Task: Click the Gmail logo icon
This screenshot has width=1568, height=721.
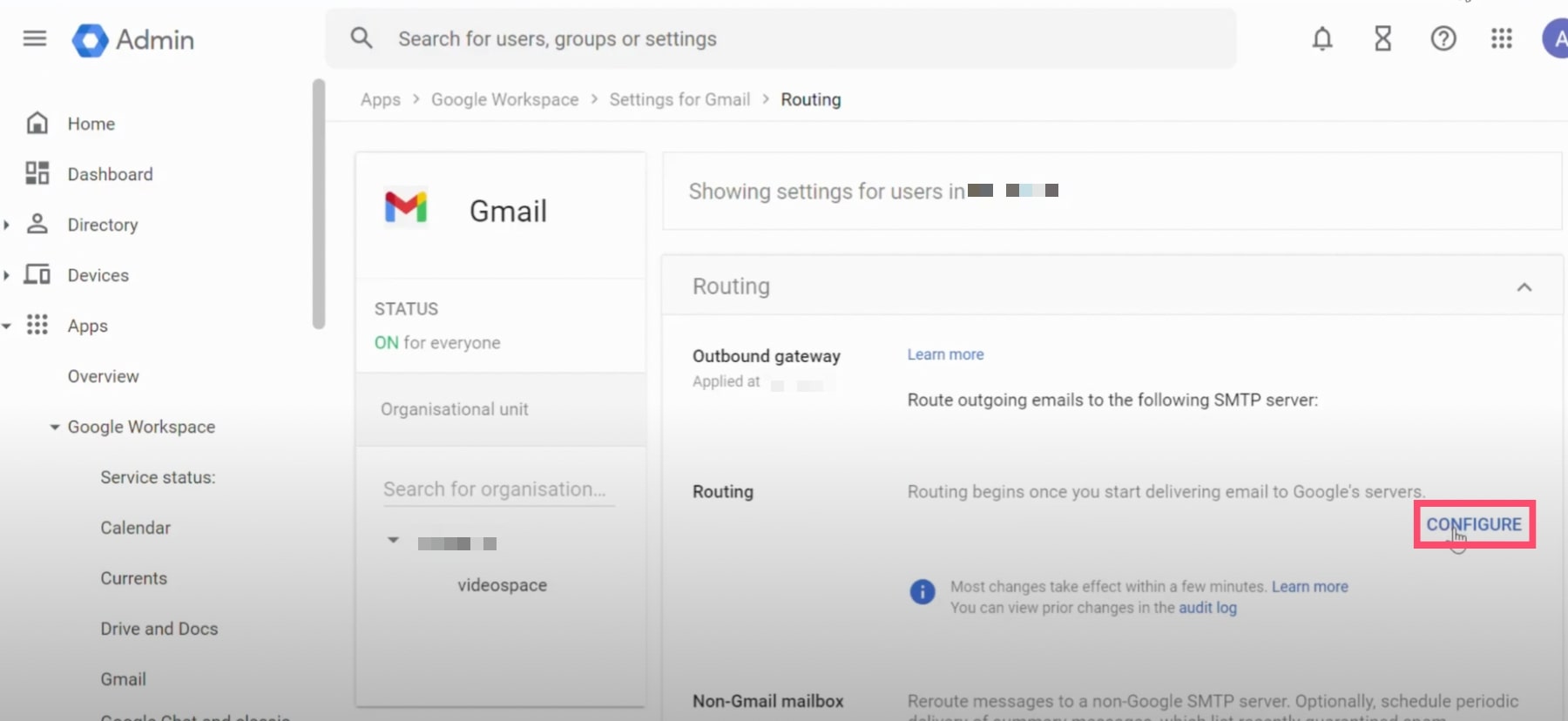Action: [x=406, y=207]
